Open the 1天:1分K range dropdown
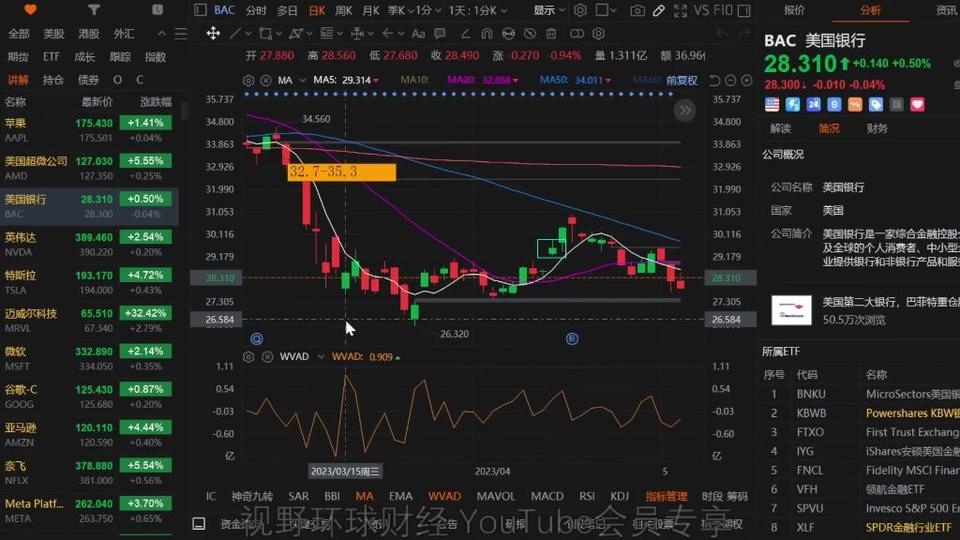Image resolution: width=960 pixels, height=540 pixels. (478, 10)
